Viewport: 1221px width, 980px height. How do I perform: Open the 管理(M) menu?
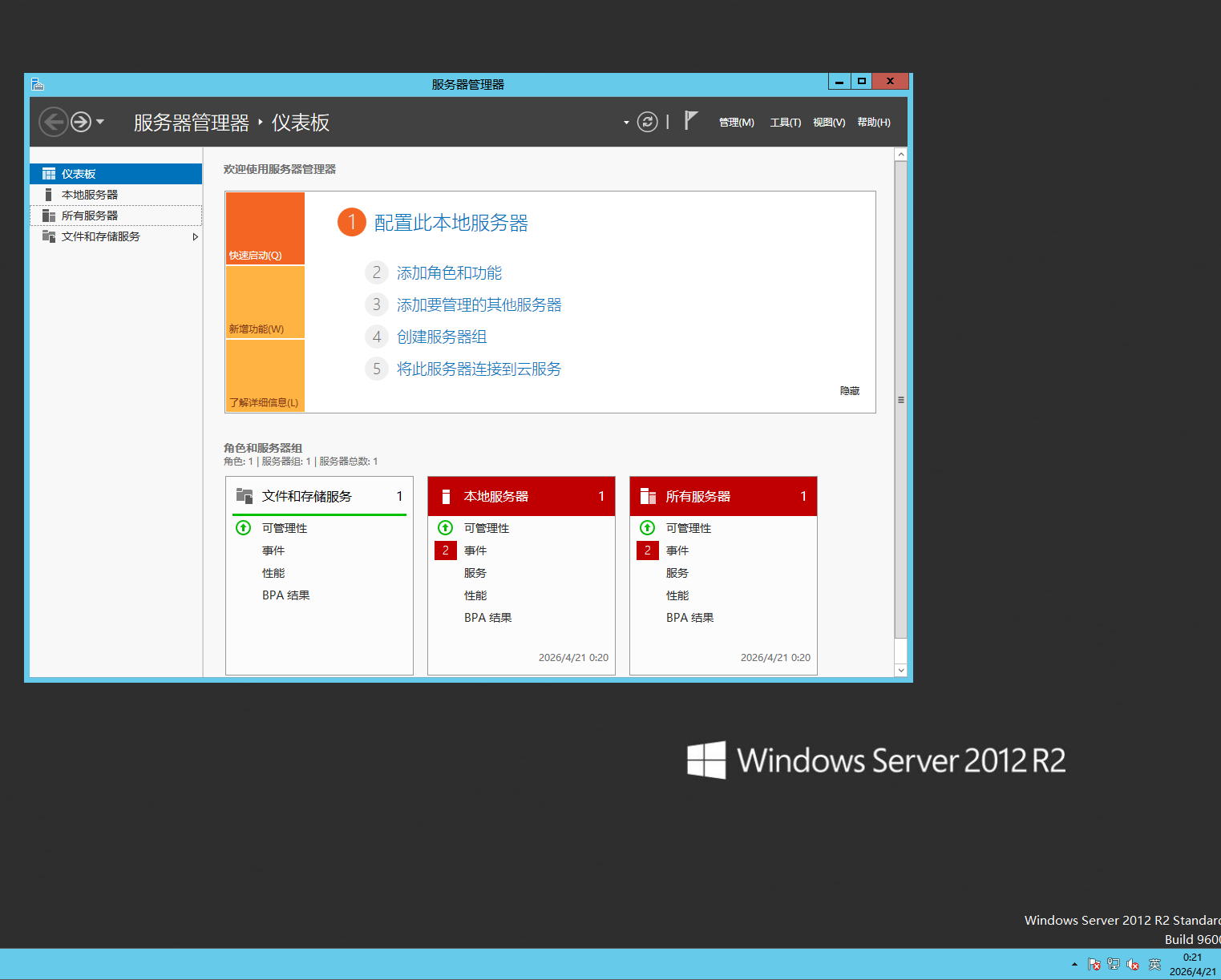coord(736,123)
